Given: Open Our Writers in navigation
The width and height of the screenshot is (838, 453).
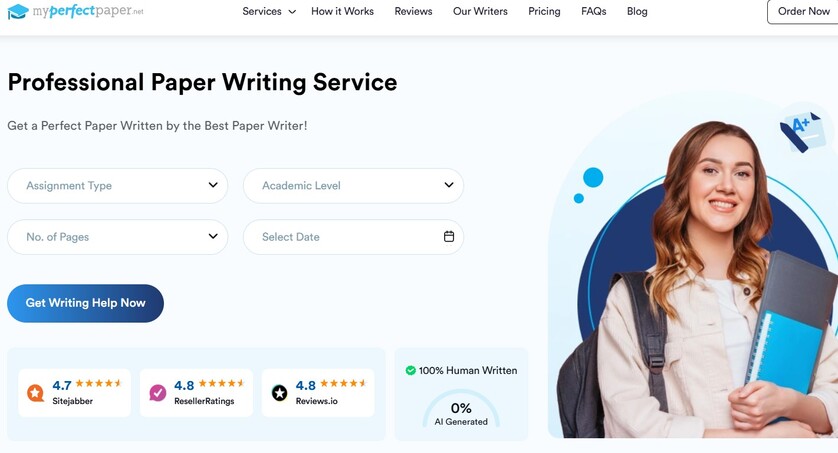Looking at the screenshot, I should point(480,11).
